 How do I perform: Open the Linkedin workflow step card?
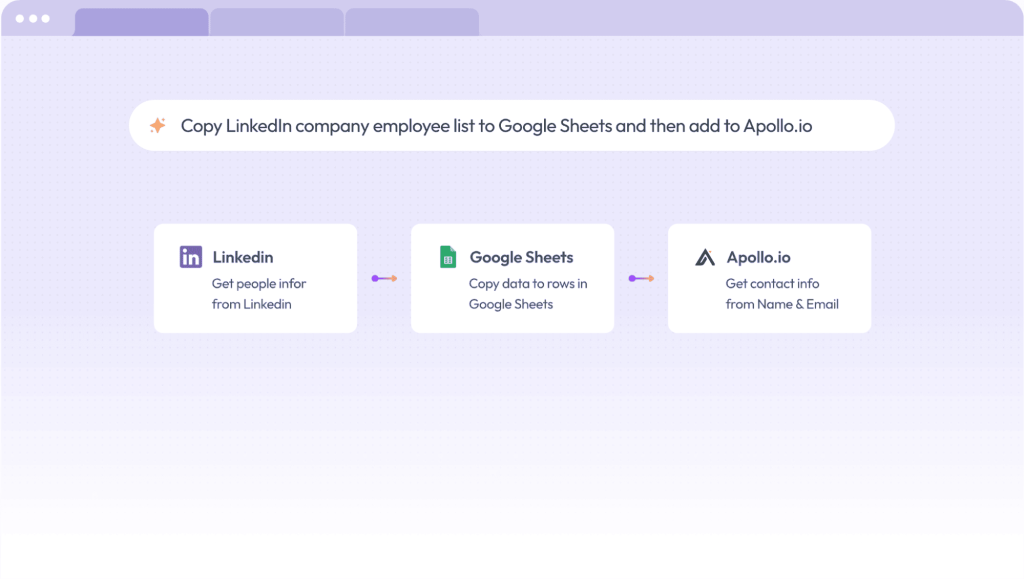[255, 278]
